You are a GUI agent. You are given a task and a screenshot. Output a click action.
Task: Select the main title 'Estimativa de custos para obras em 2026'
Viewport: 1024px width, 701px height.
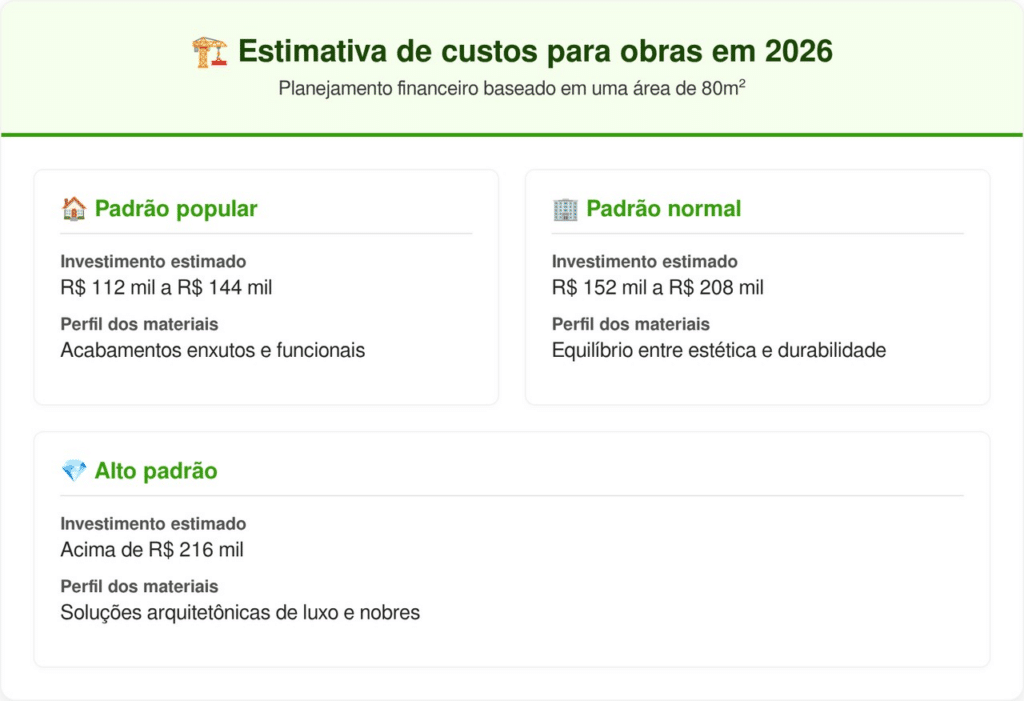point(535,51)
